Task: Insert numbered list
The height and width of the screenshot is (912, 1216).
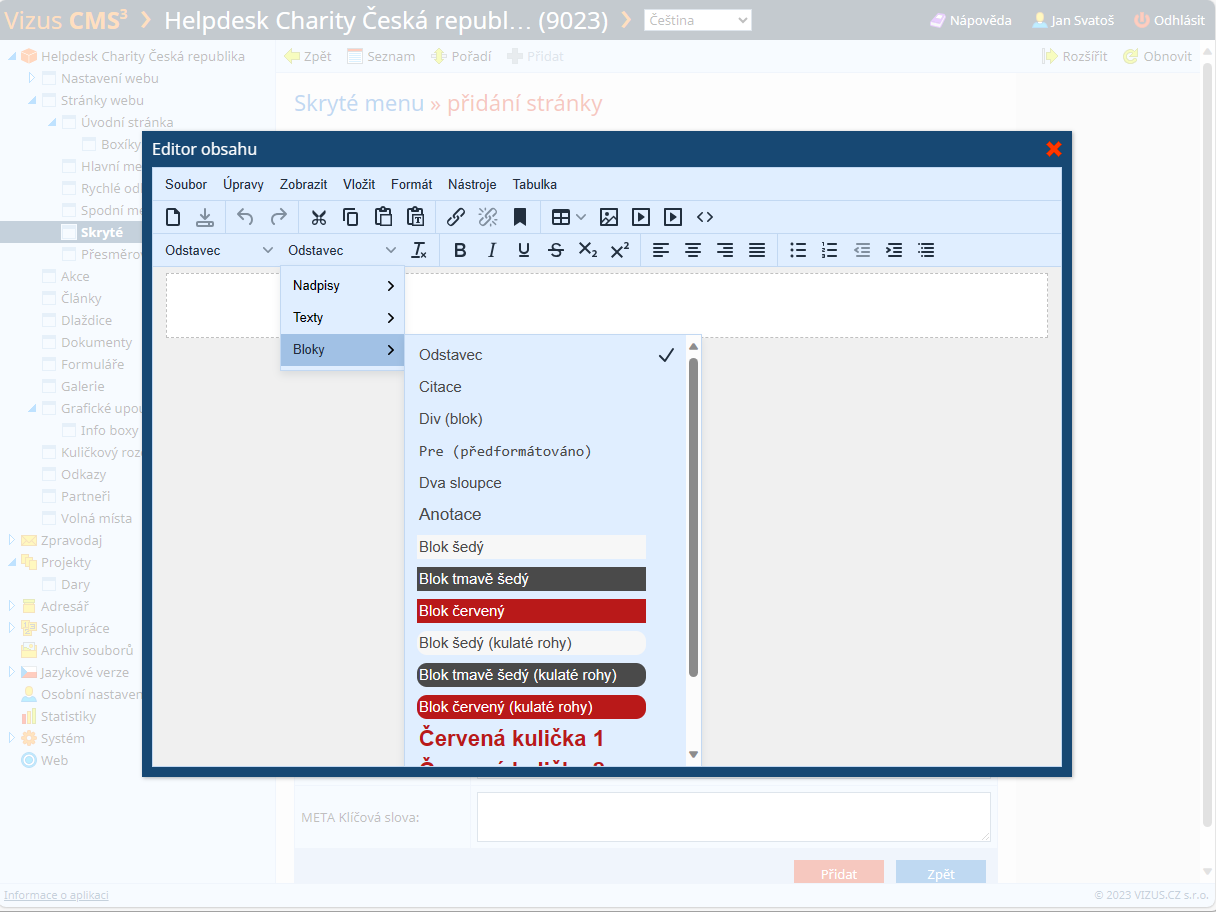Action: 830,250
